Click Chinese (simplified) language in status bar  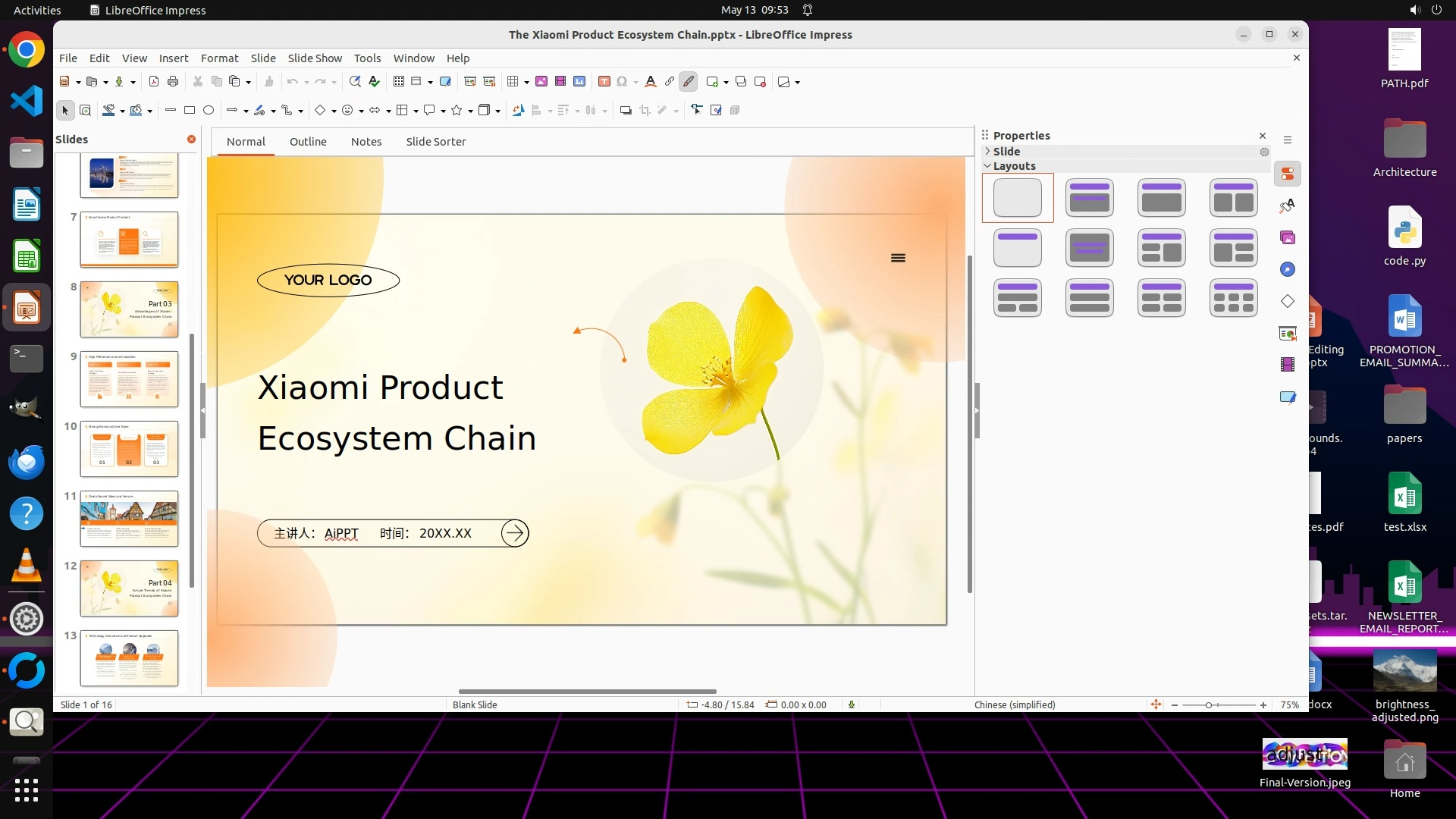coord(1014,705)
